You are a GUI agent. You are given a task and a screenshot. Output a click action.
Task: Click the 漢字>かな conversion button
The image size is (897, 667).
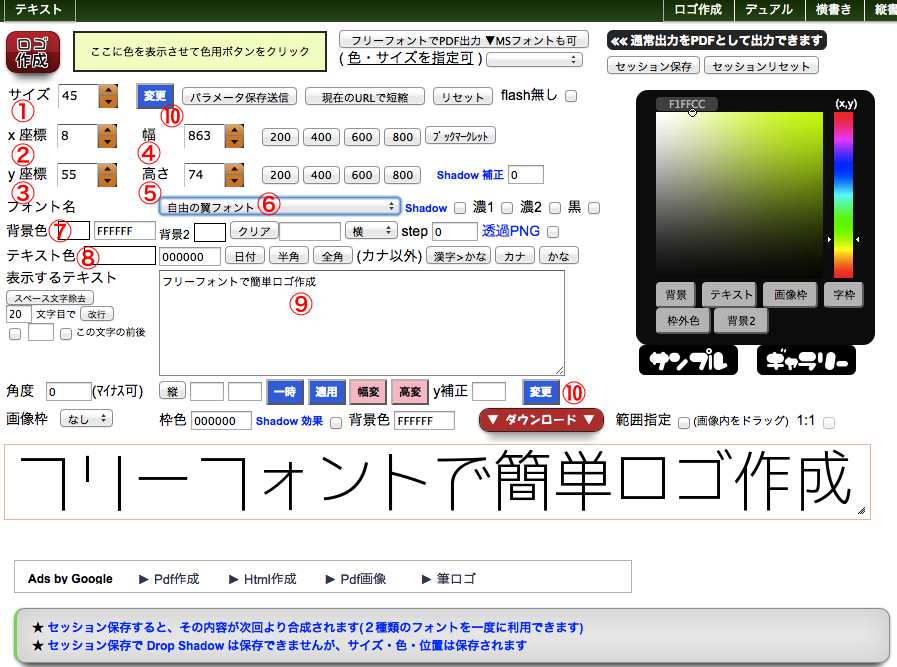pos(459,256)
